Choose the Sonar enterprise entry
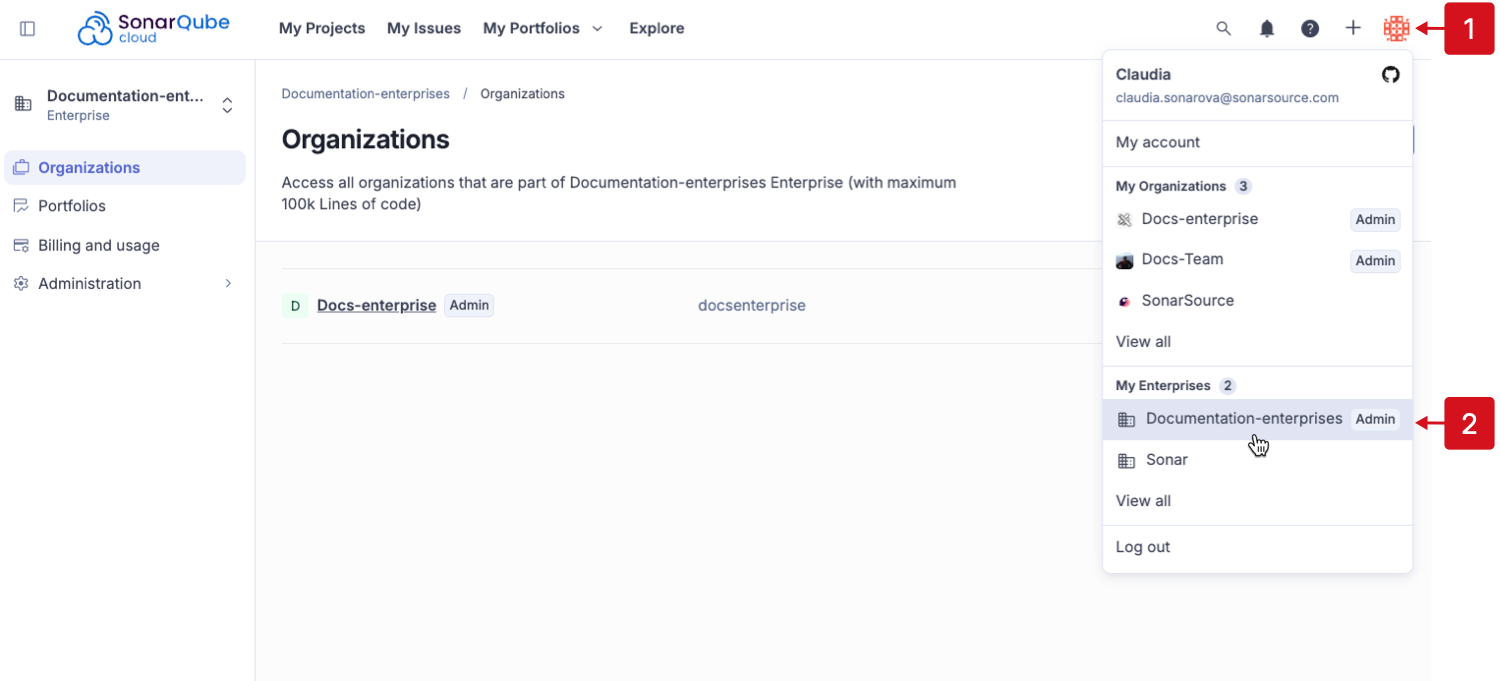The height and width of the screenshot is (681, 1500). [x=1258, y=460]
